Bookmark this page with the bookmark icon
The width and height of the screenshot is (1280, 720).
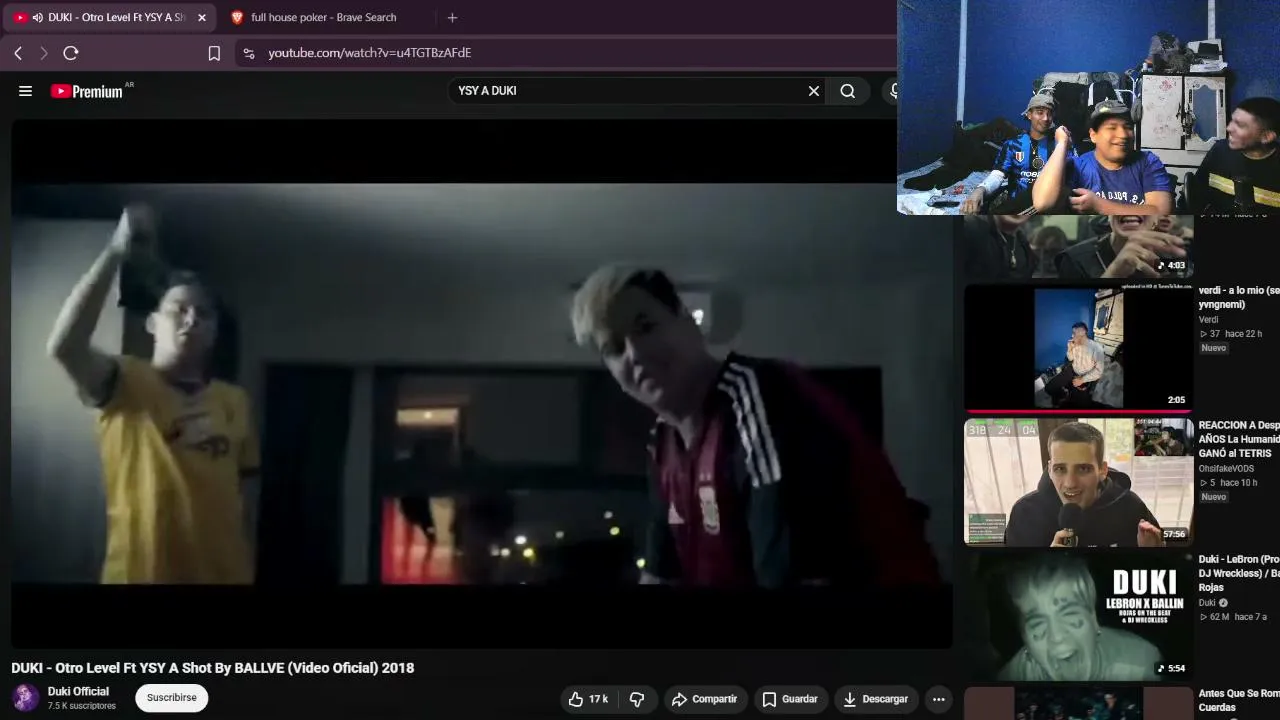point(214,53)
